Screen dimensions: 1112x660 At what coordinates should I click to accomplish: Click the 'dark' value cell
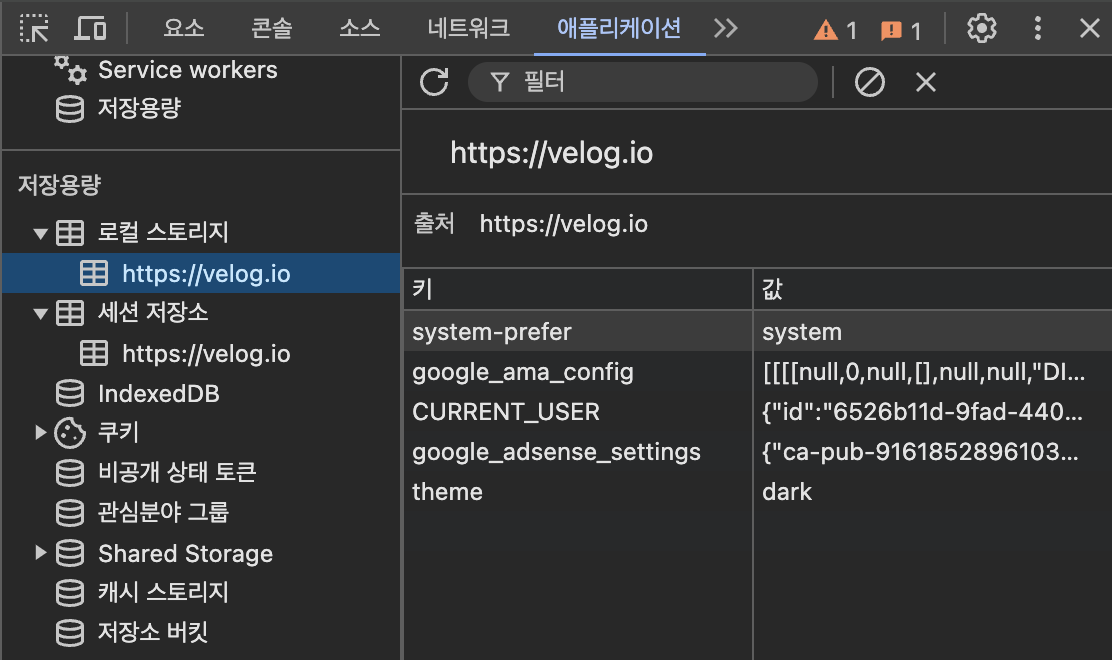point(932,492)
